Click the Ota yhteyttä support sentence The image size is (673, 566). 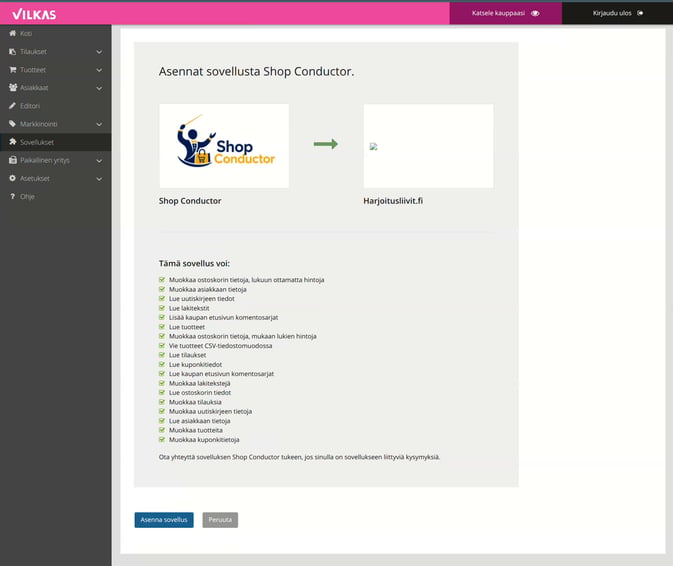click(x=300, y=457)
